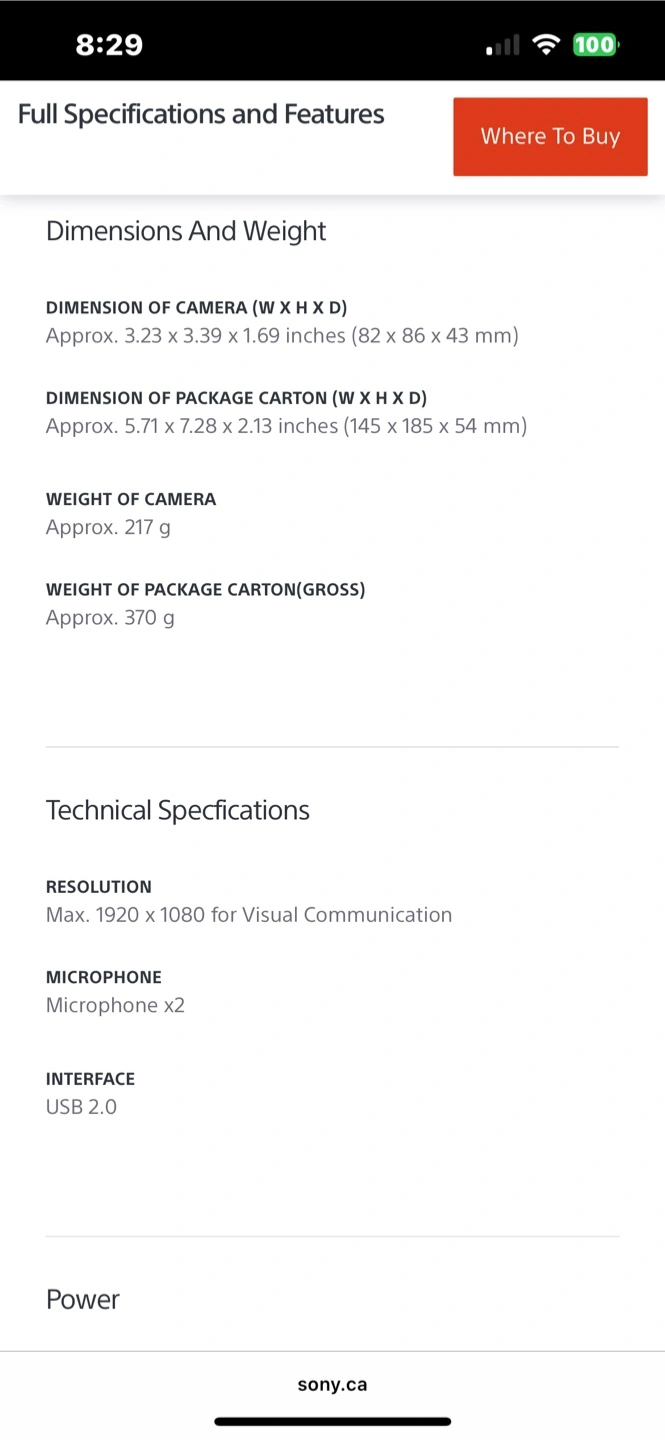Tap the battery indicator icon
The width and height of the screenshot is (665, 1440).
[x=596, y=45]
